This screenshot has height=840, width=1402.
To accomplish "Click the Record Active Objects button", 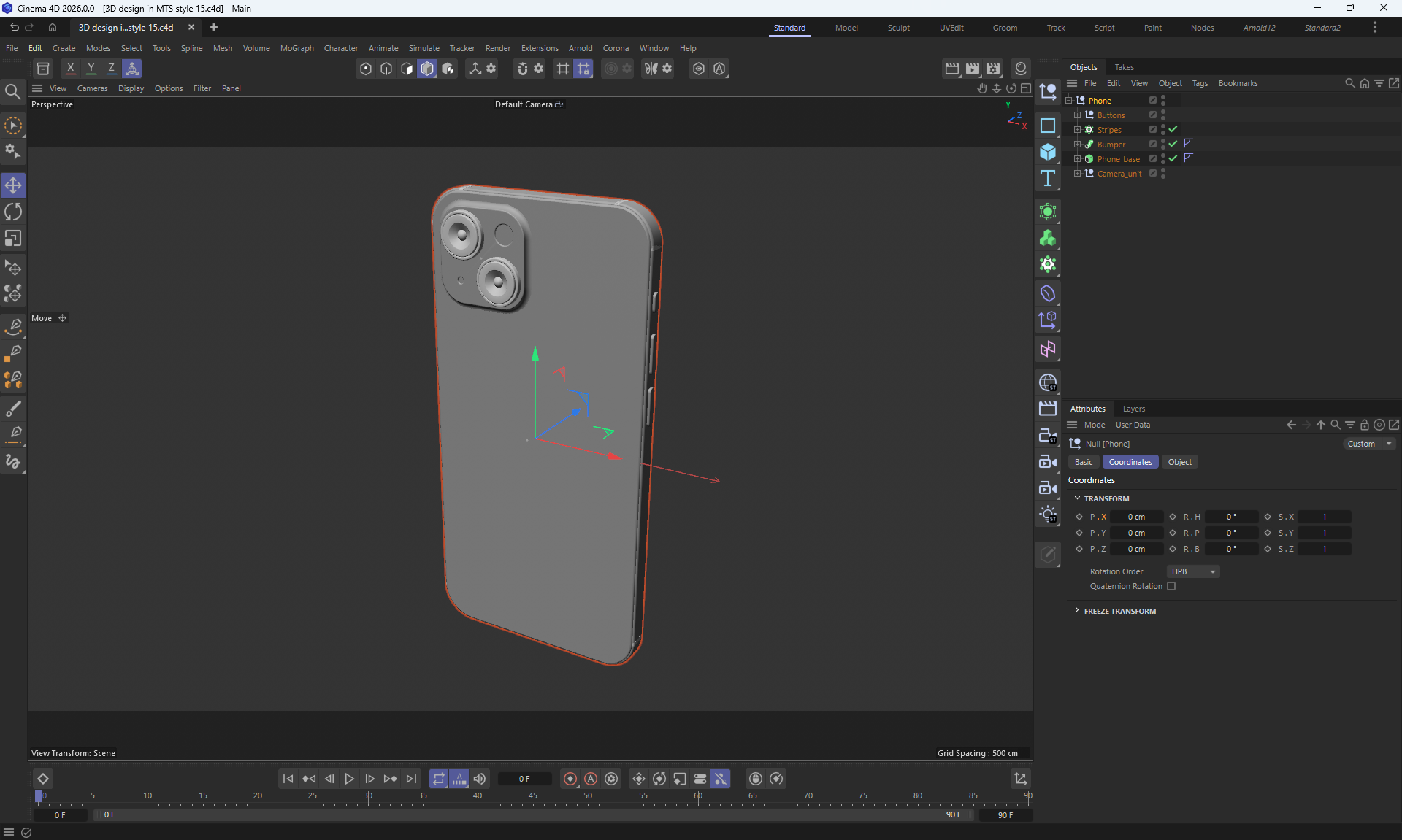I will click(570, 779).
